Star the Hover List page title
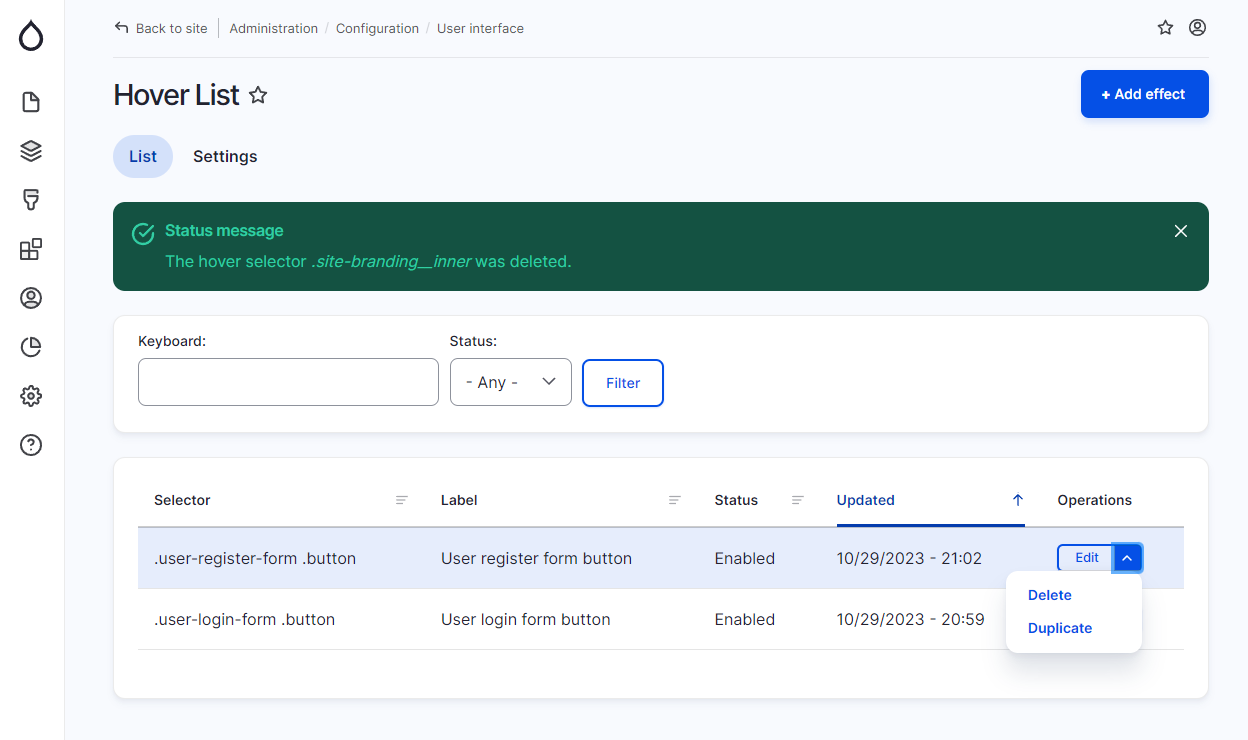The width and height of the screenshot is (1248, 740). [258, 95]
